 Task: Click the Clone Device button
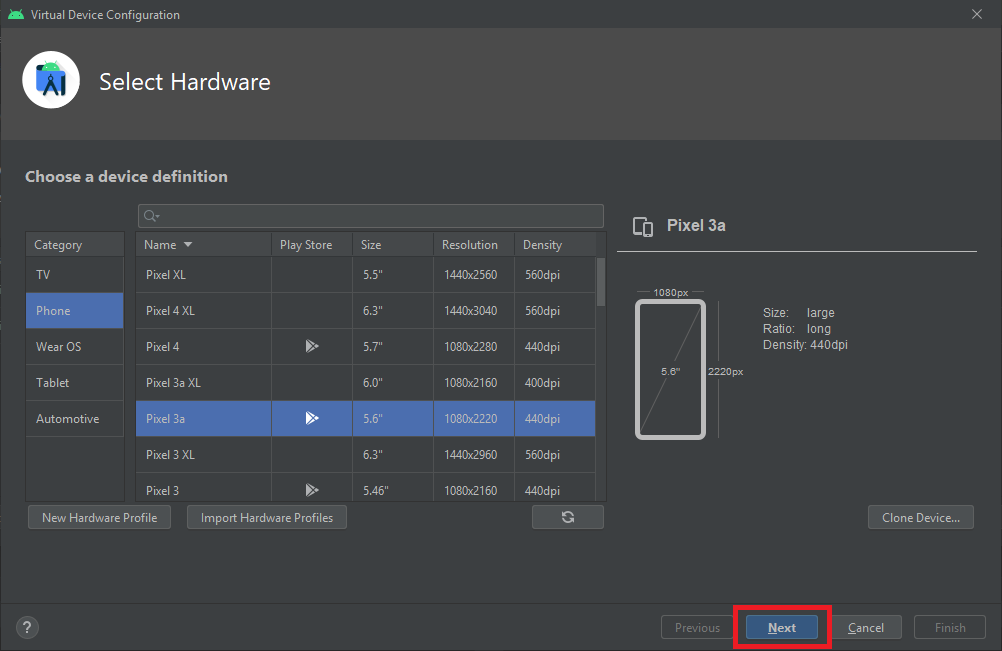pos(921,517)
